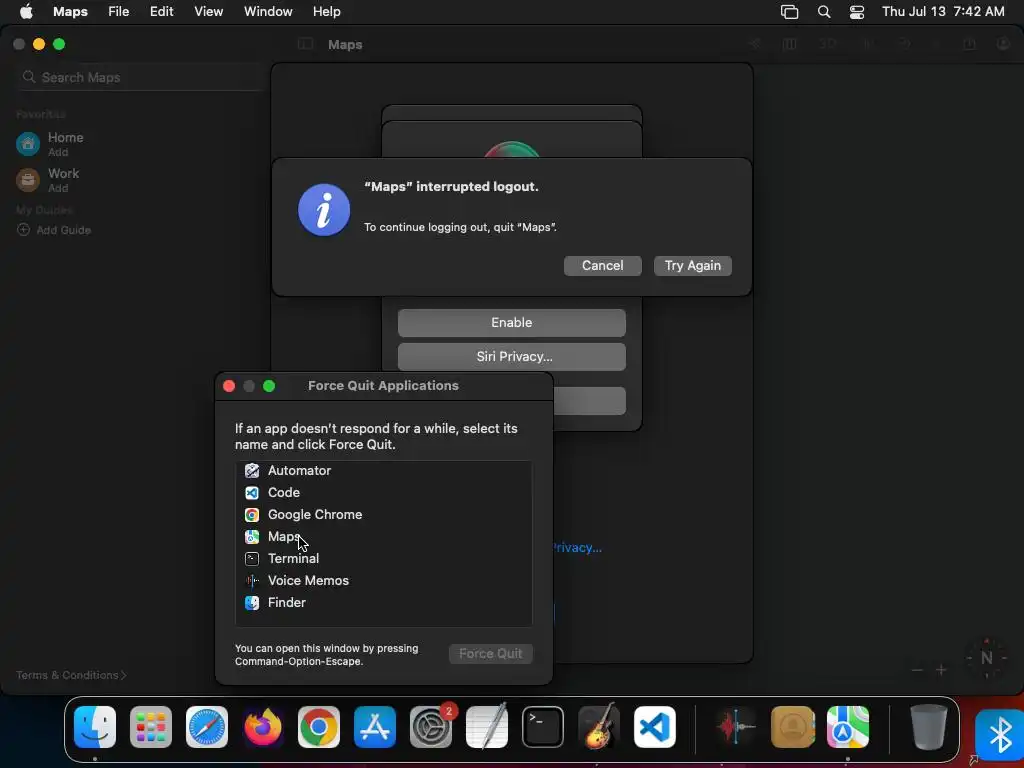Screen dimensions: 1024x768
Task: Click the Home favorite icon
Action: [27, 144]
